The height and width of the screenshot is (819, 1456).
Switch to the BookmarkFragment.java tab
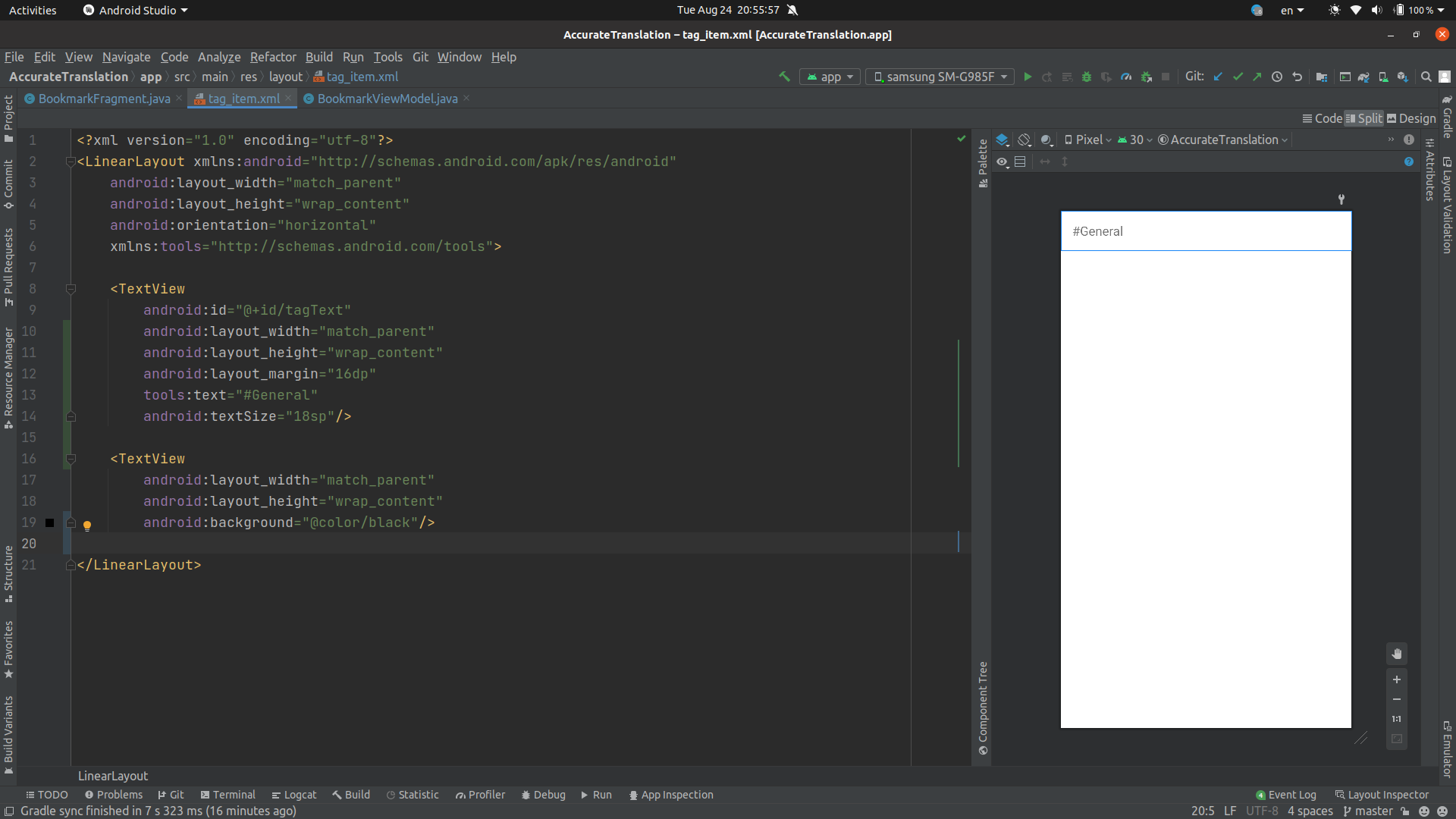pyautogui.click(x=104, y=99)
